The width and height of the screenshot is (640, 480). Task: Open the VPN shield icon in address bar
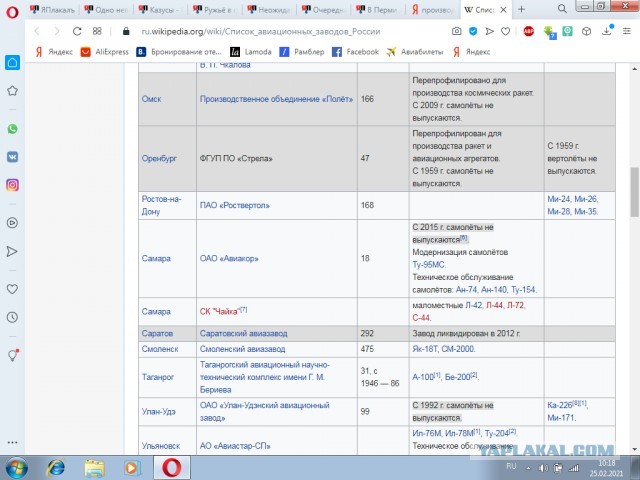[x=473, y=31]
